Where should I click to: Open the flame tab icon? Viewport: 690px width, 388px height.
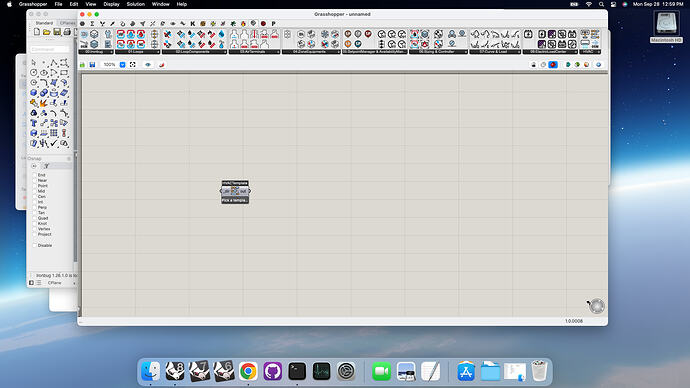243,24
